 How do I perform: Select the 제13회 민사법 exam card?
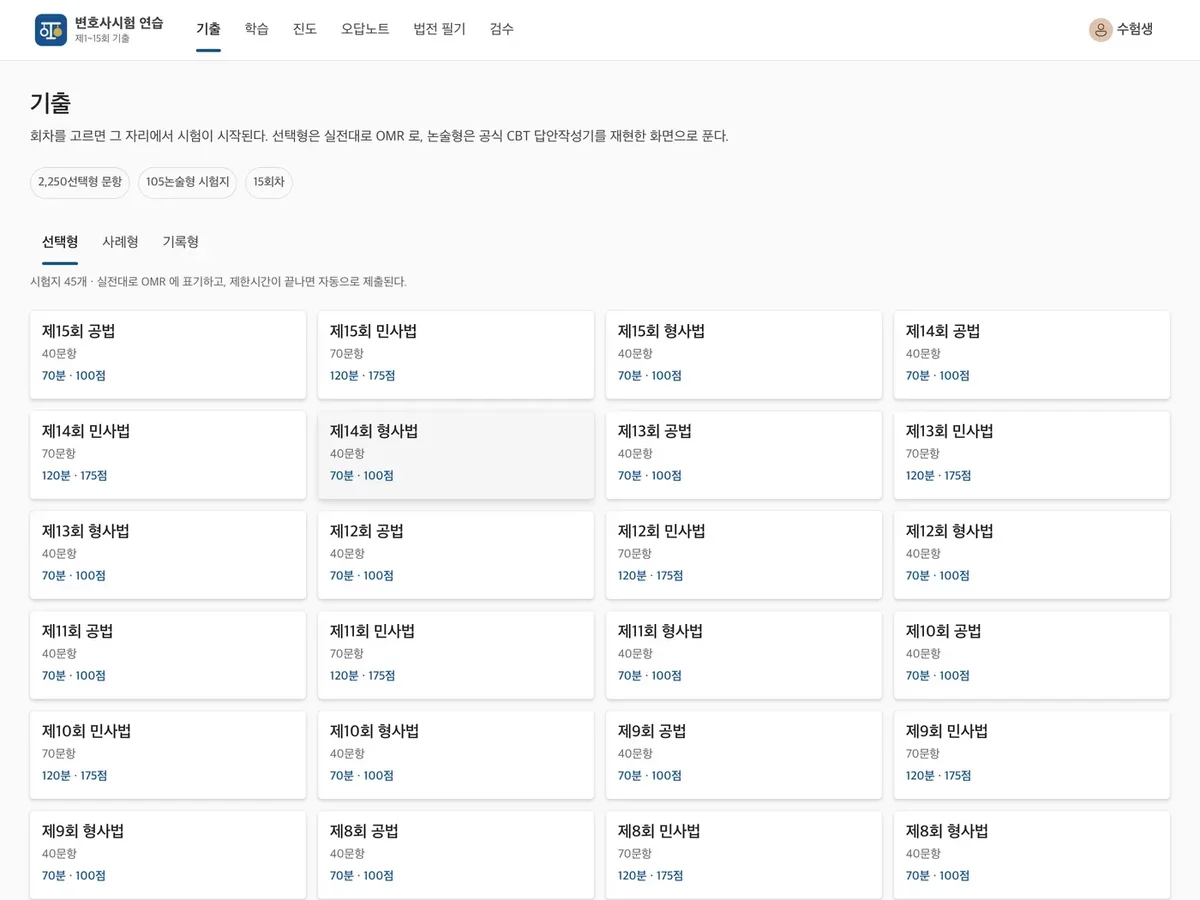click(1032, 455)
